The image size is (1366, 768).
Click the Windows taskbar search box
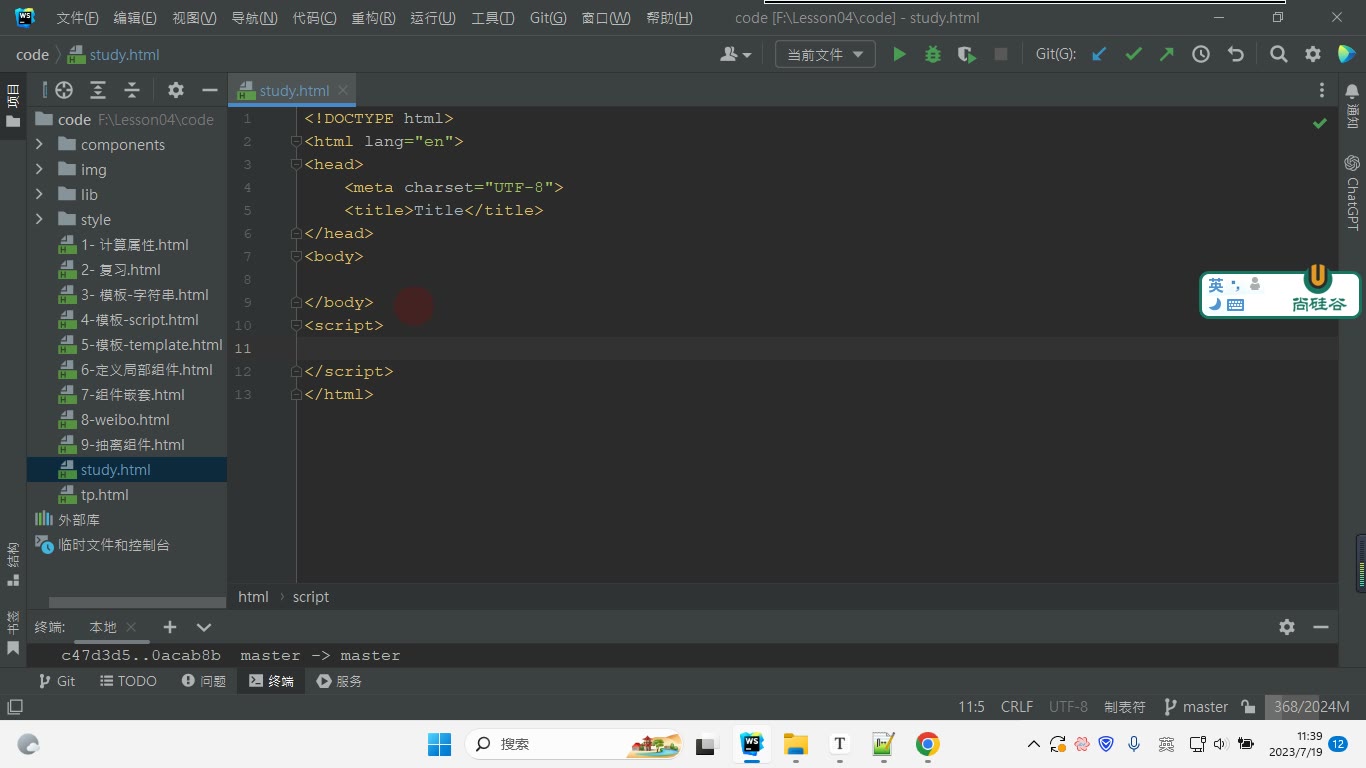coord(574,744)
